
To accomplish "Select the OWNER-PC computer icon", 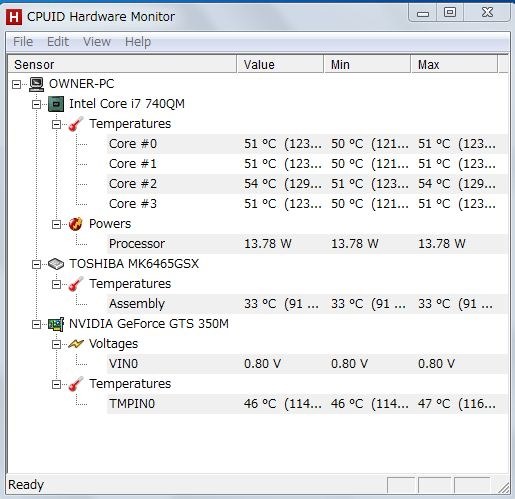I will (x=36, y=84).
